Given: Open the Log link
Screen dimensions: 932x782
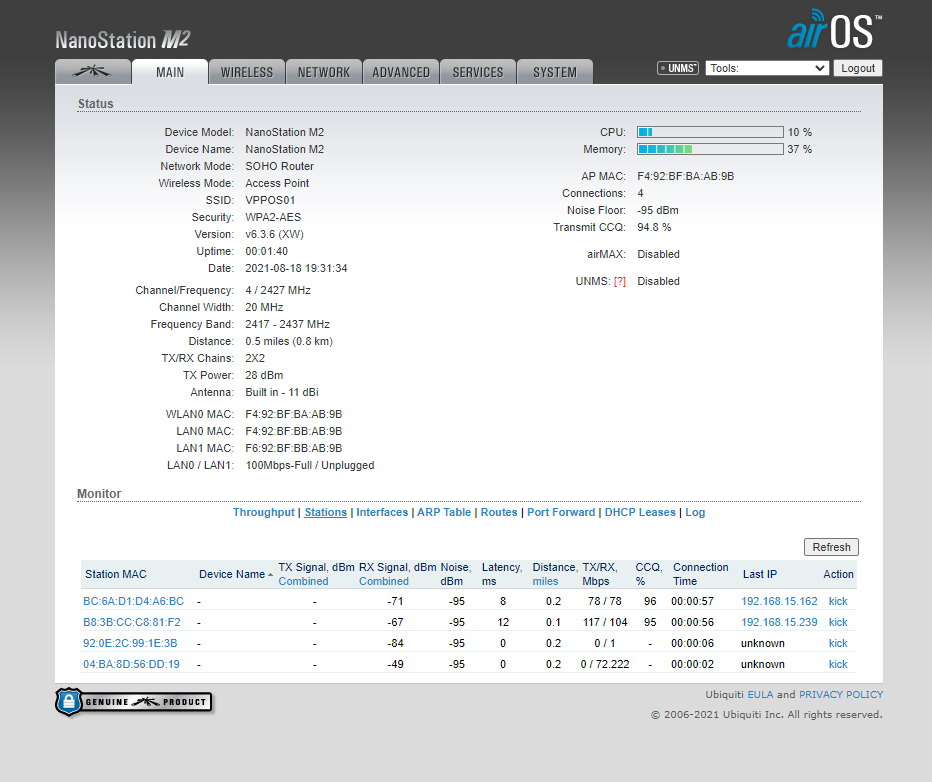Looking at the screenshot, I should coord(695,512).
